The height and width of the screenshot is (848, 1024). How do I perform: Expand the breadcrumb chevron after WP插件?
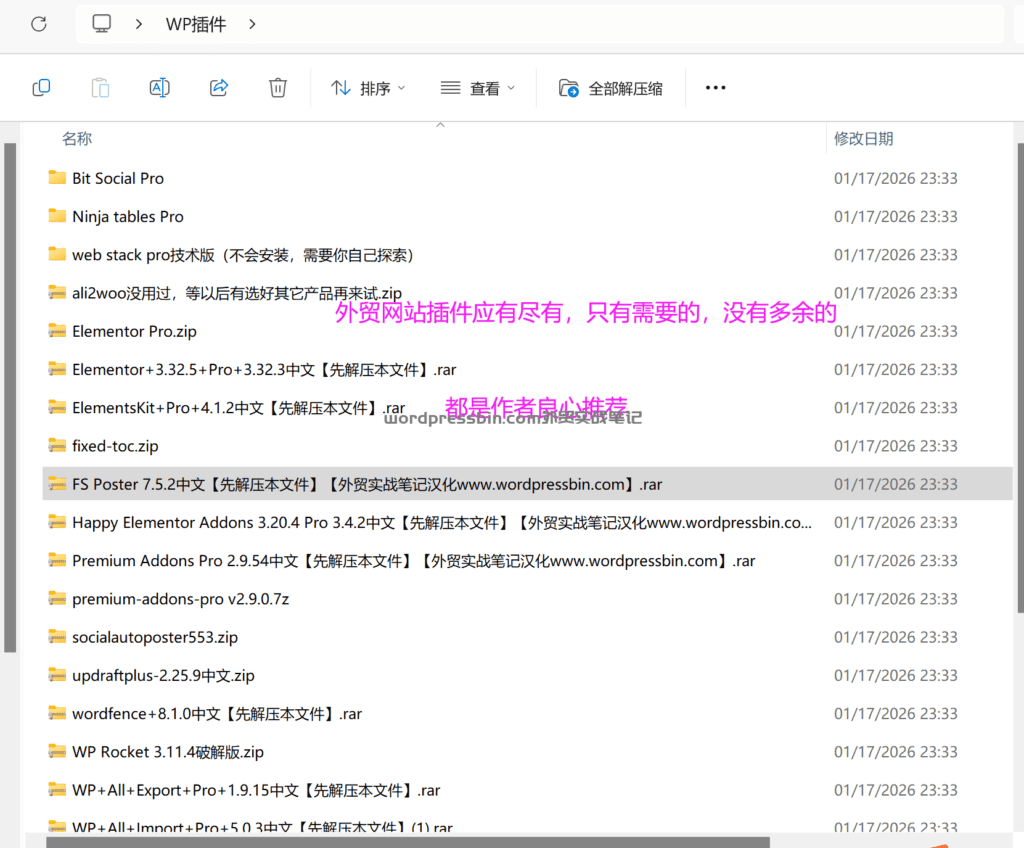coord(252,23)
